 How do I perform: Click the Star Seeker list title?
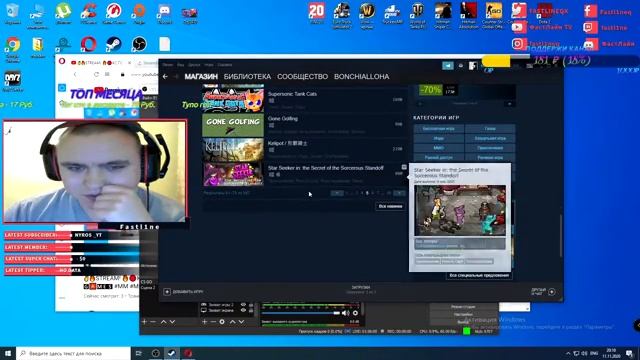pyautogui.click(x=325, y=168)
